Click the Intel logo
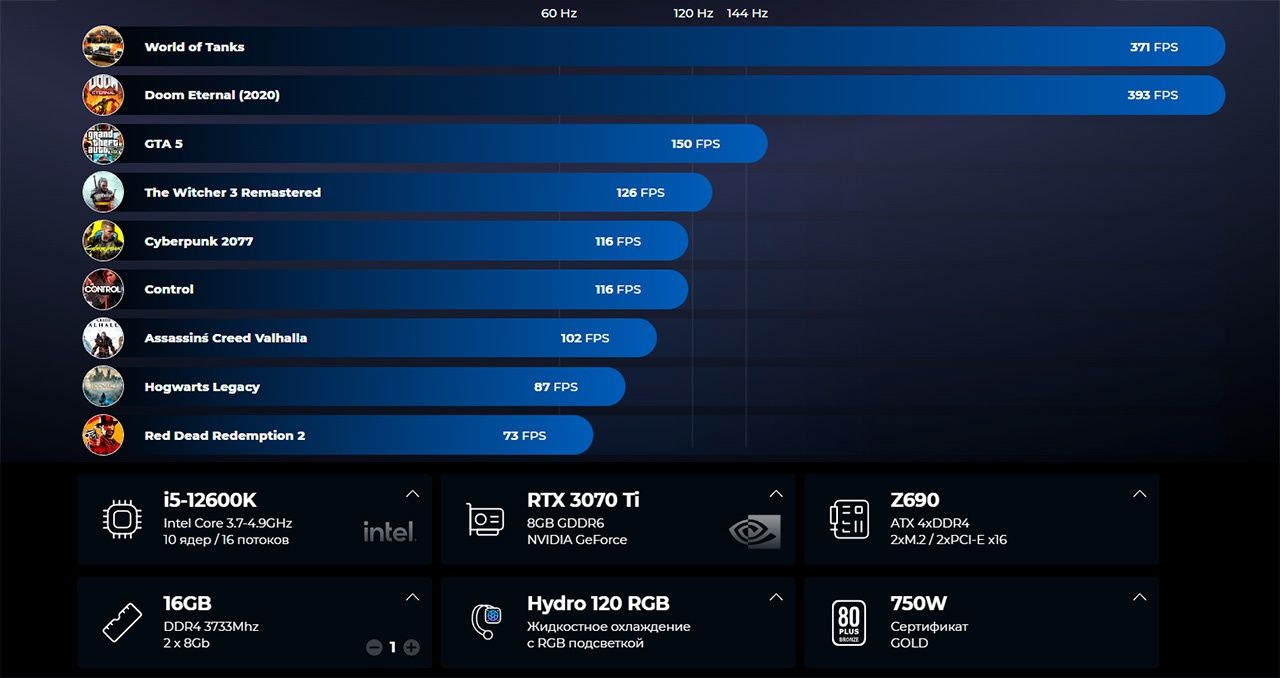The height and width of the screenshot is (678, 1280). tap(389, 531)
